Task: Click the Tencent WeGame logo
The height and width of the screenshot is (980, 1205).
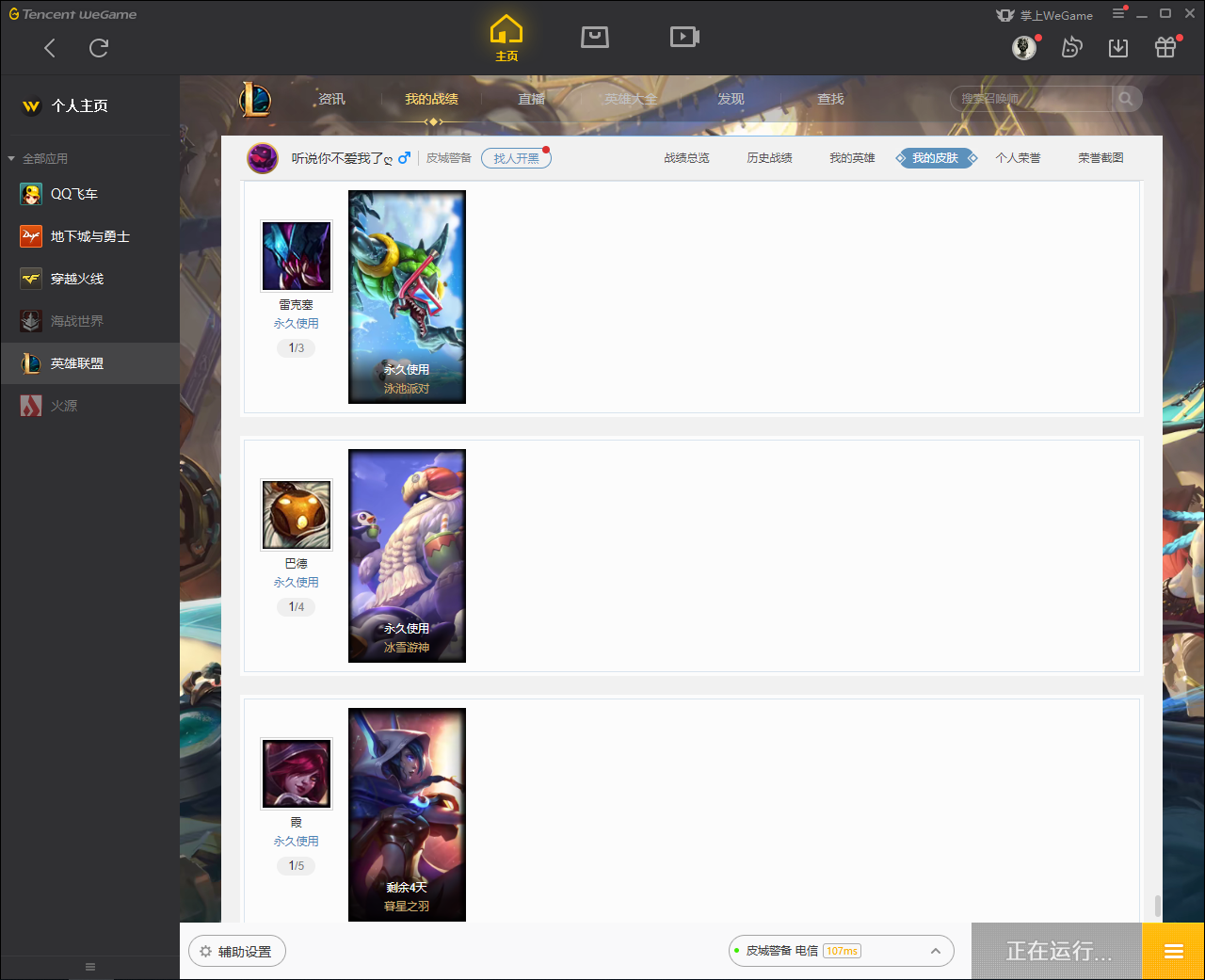Action: click(x=72, y=14)
